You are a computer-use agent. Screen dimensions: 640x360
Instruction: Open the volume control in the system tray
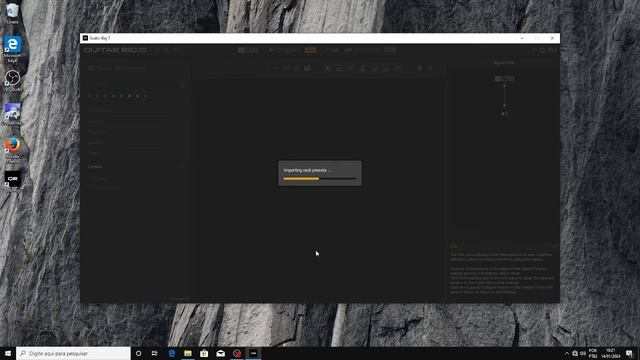click(x=583, y=353)
